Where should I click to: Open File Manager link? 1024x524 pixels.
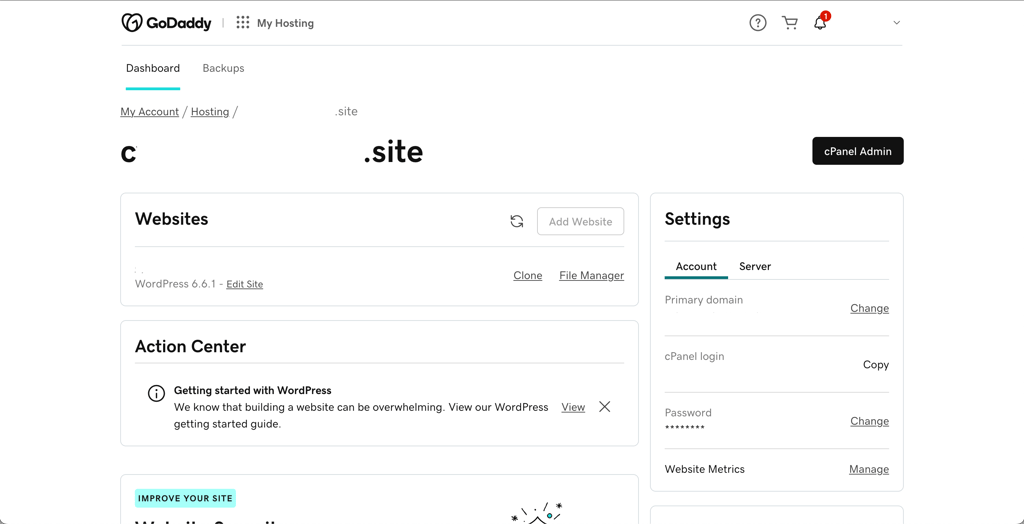point(592,276)
